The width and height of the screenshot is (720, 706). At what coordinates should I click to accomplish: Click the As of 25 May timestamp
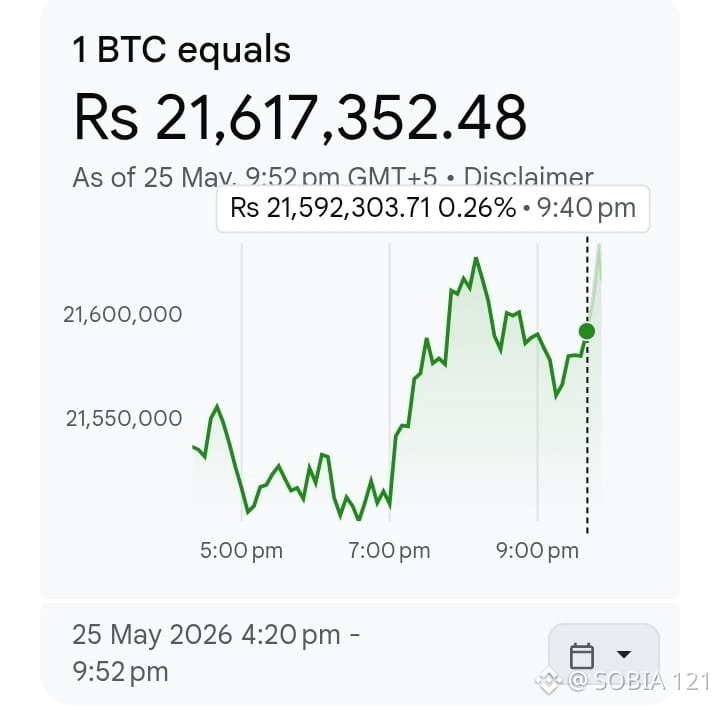(255, 177)
